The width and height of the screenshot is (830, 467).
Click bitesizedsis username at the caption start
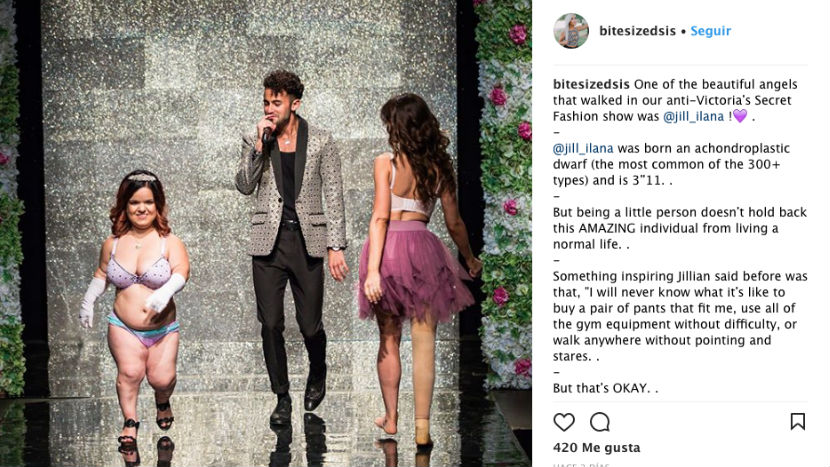591,84
